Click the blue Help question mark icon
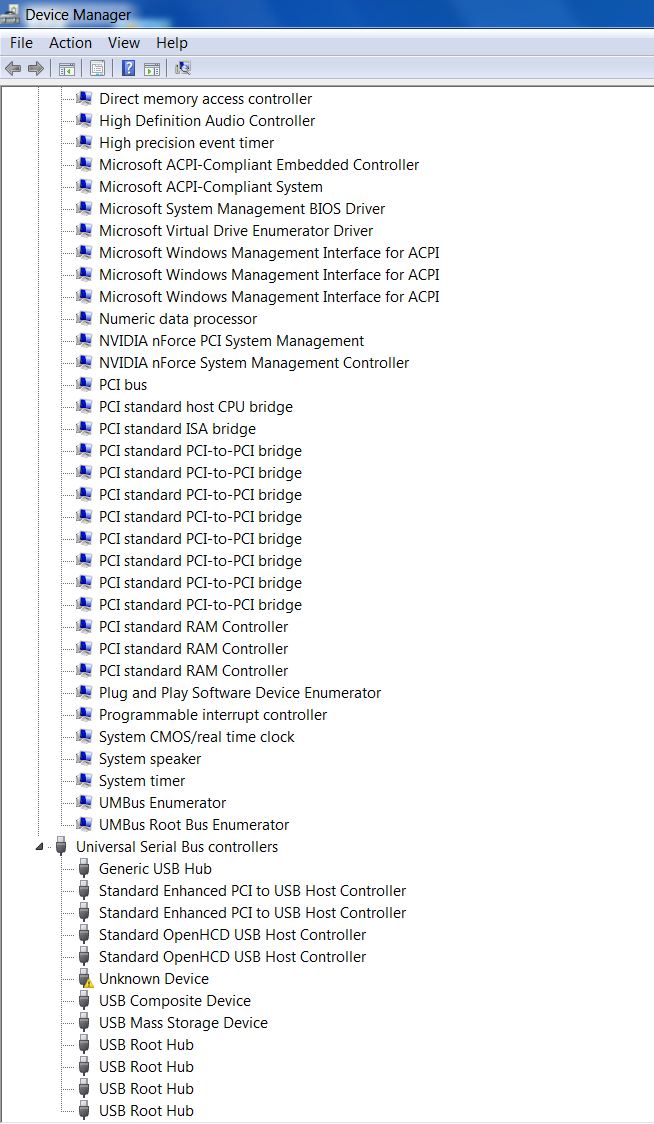Viewport: 654px width, 1124px height. coord(128,68)
